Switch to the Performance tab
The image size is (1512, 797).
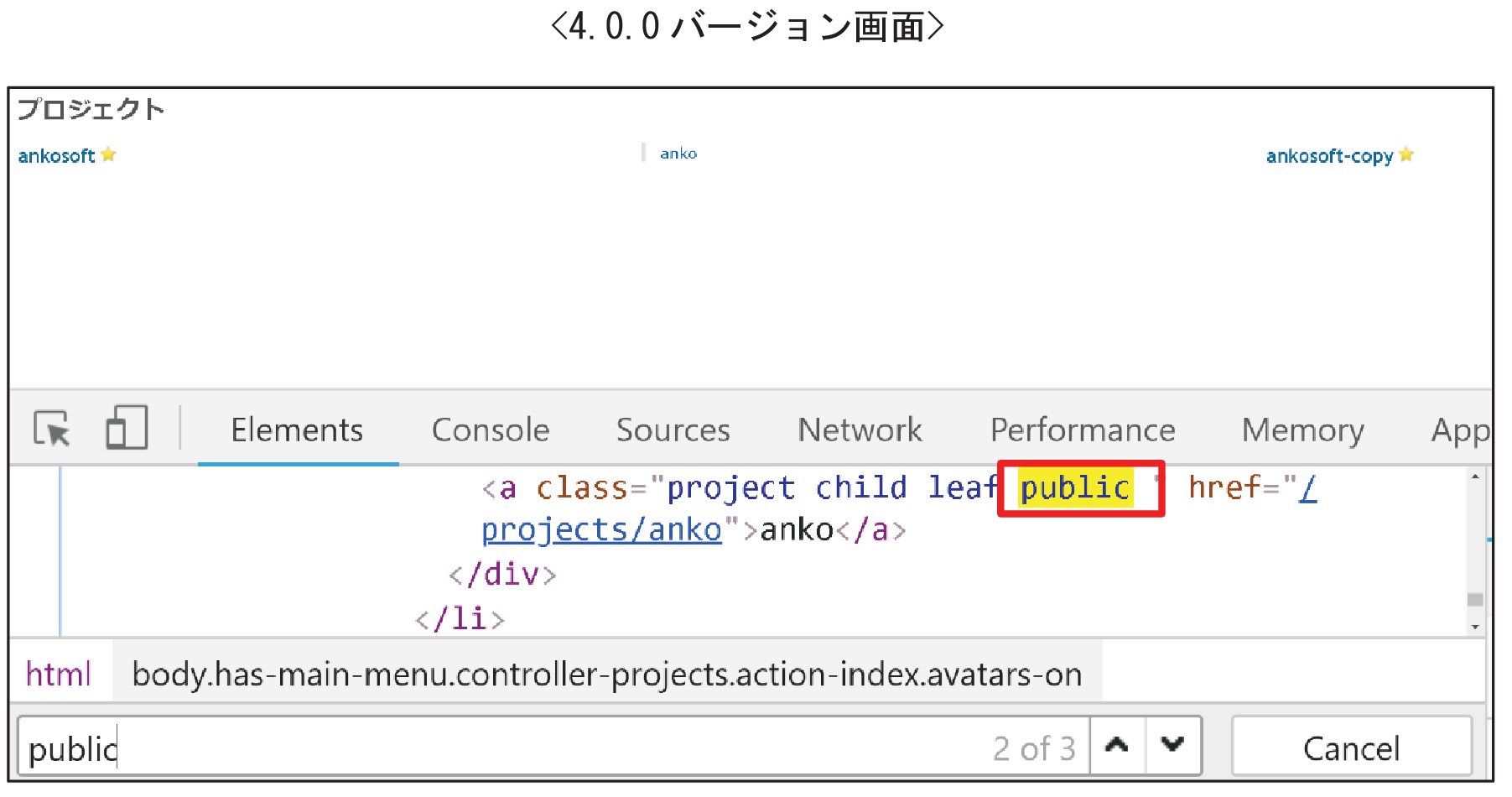pyautogui.click(x=1083, y=430)
